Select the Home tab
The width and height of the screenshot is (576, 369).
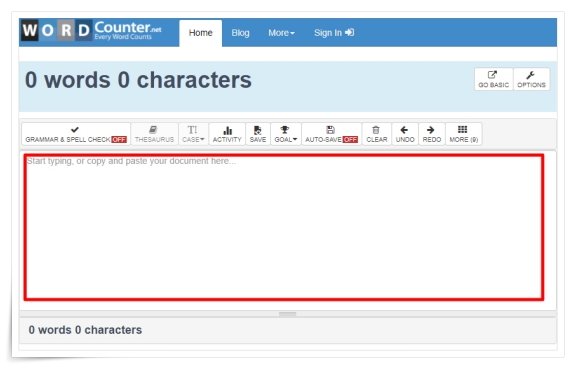pos(201,33)
